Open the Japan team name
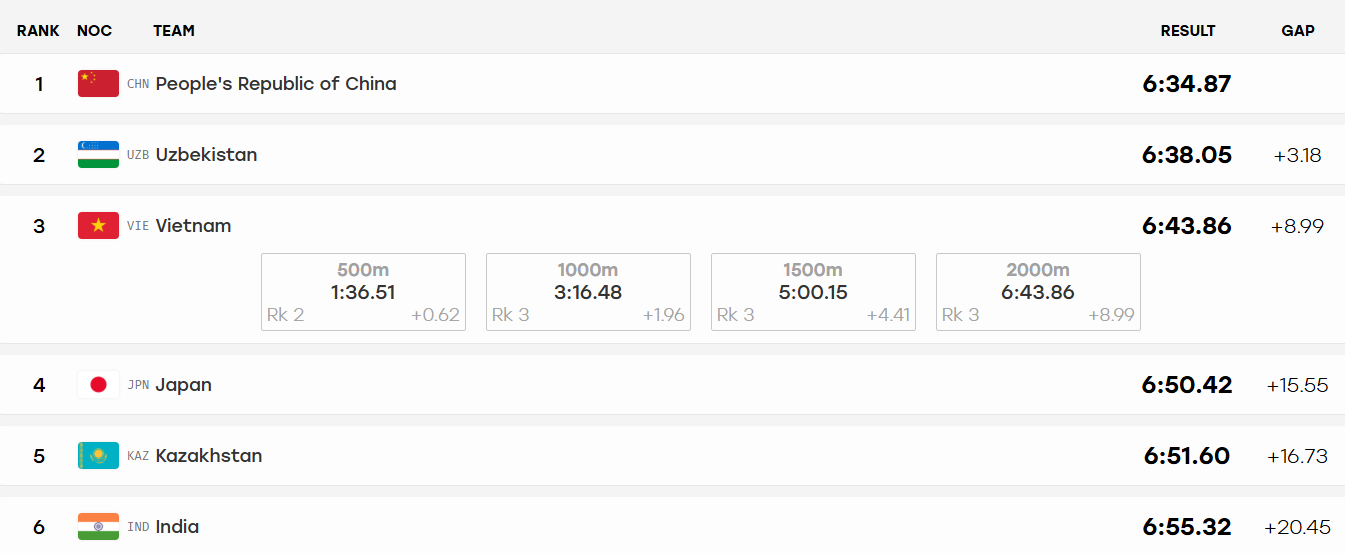Viewport: 1345px width, 553px height. [184, 385]
